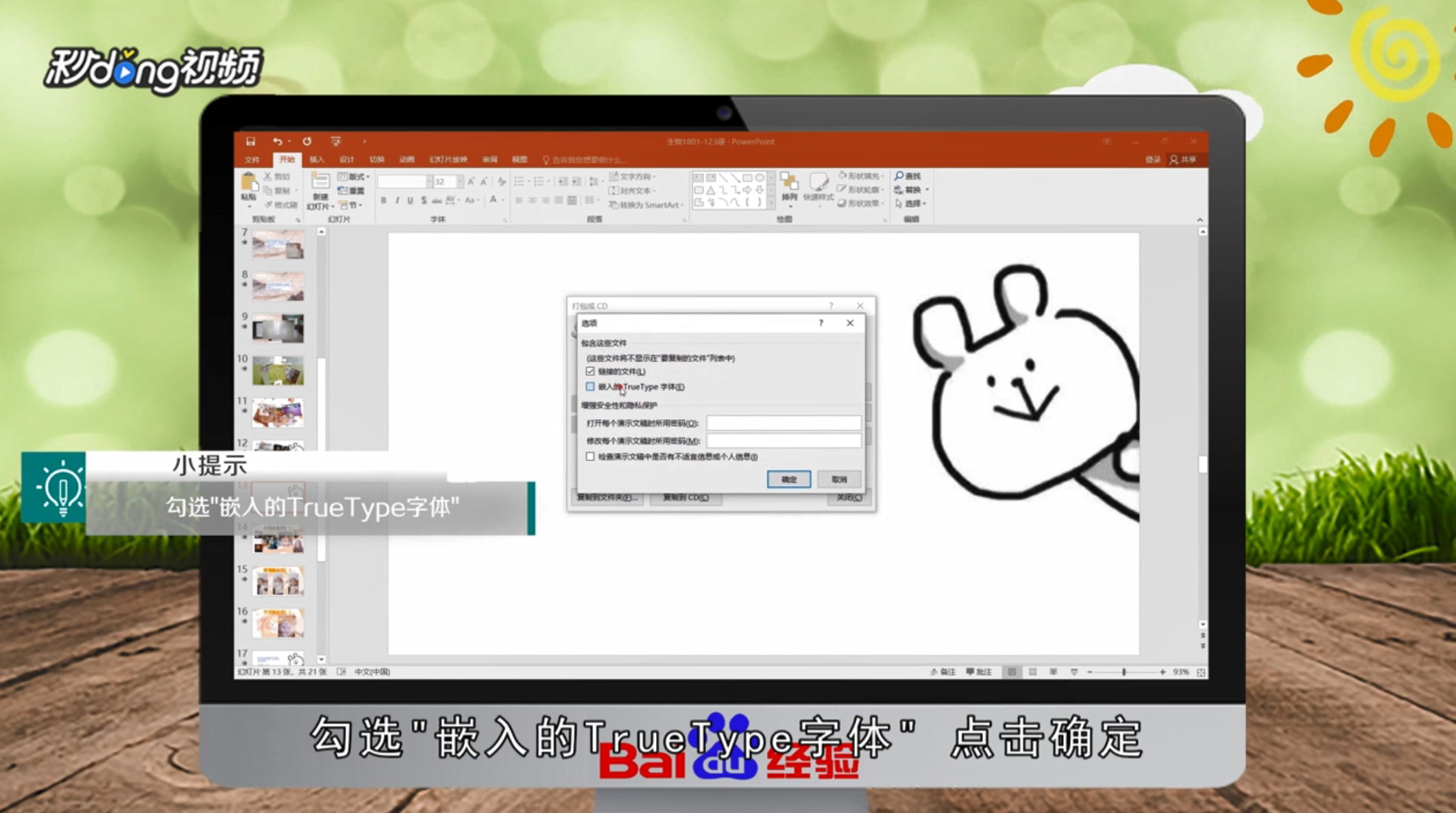Screen dimensions: 1456x813
Task: Click Cancel (取消) in Options dialog
Action: (839, 479)
